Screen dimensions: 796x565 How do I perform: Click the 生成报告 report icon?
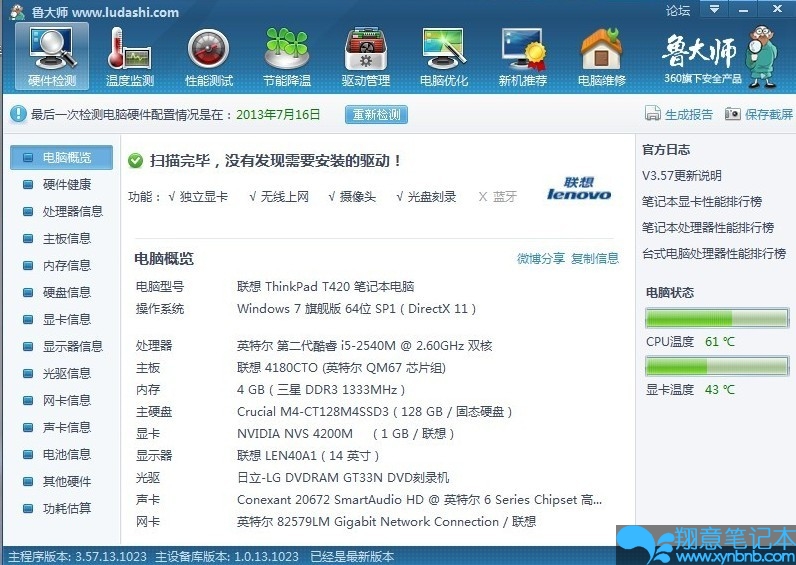pyautogui.click(x=653, y=113)
